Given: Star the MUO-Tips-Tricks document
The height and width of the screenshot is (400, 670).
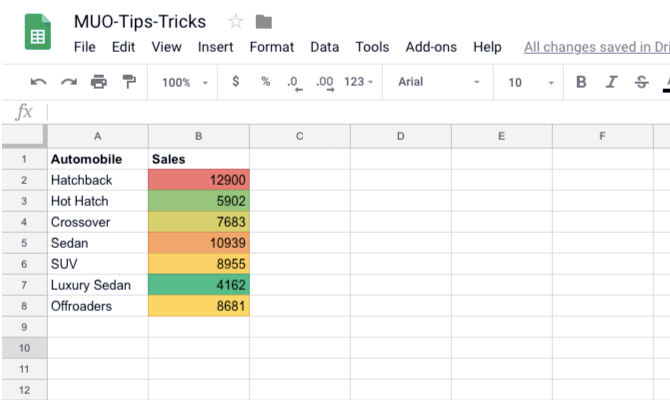Looking at the screenshot, I should tap(236, 21).
